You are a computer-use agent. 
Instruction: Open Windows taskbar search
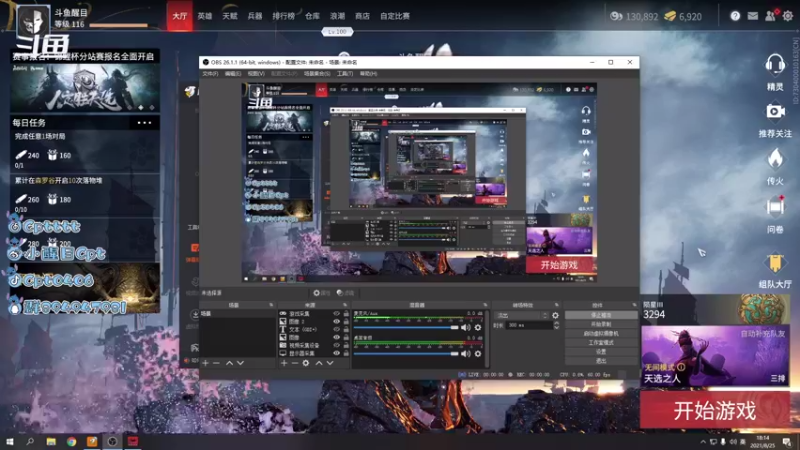pos(30,441)
